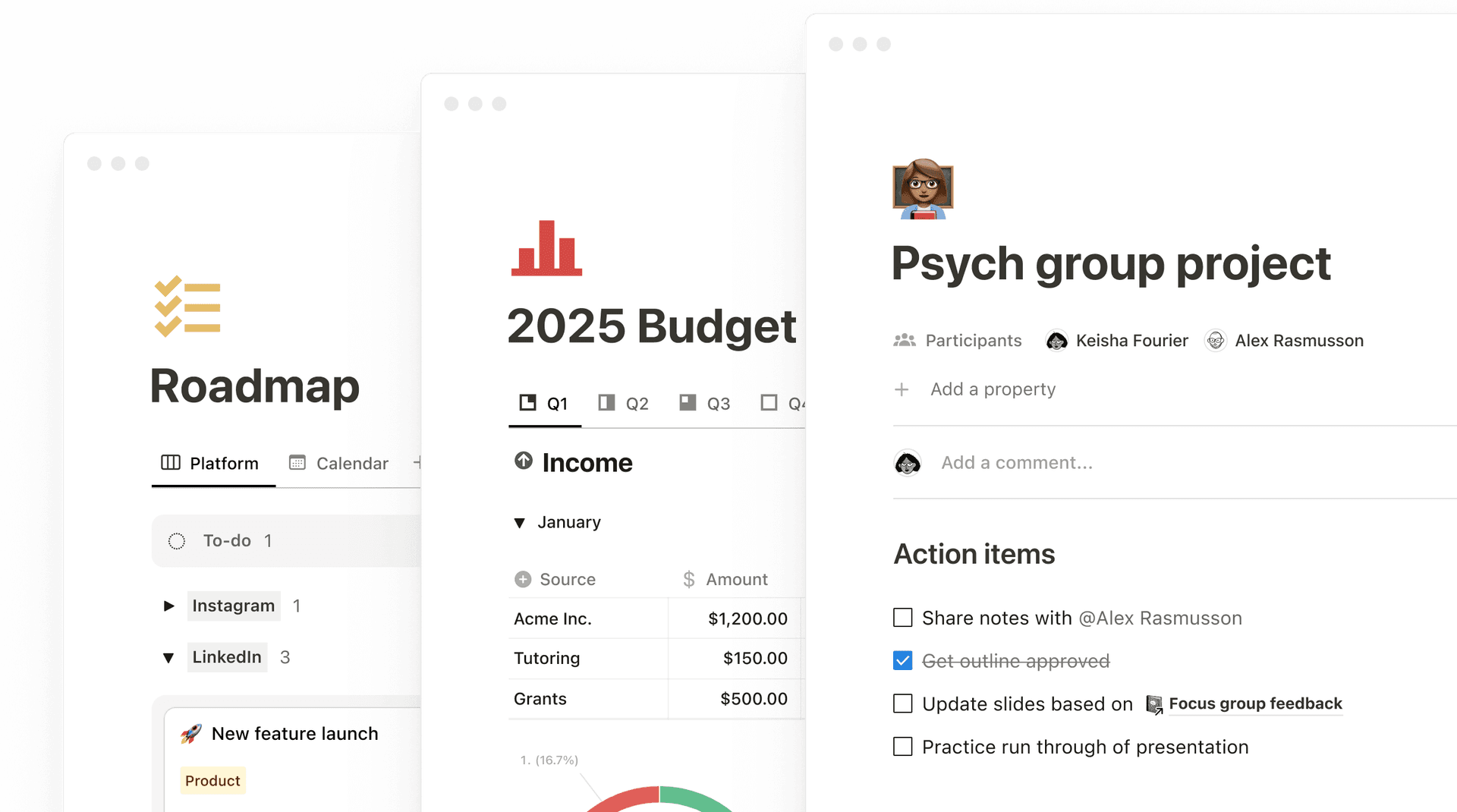1457x812 pixels.
Task: Uncheck the Get outline approved checkbox
Action: 902,661
